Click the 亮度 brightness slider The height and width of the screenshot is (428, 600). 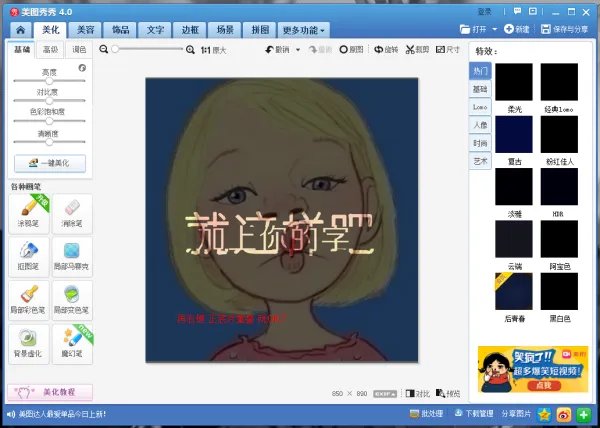[49, 81]
